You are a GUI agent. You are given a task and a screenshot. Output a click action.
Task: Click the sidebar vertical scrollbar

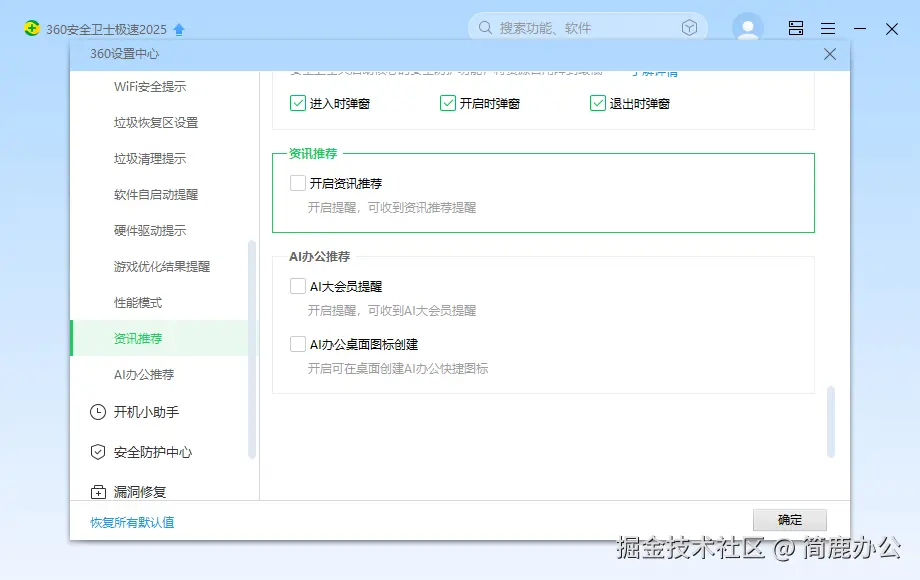(252, 350)
